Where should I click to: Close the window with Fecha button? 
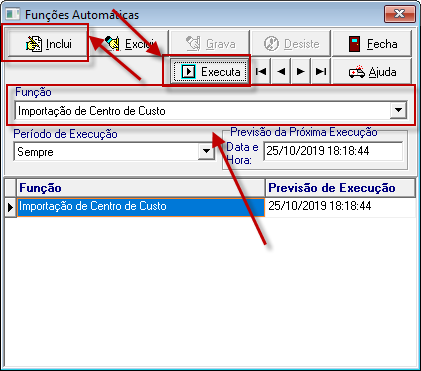372,43
